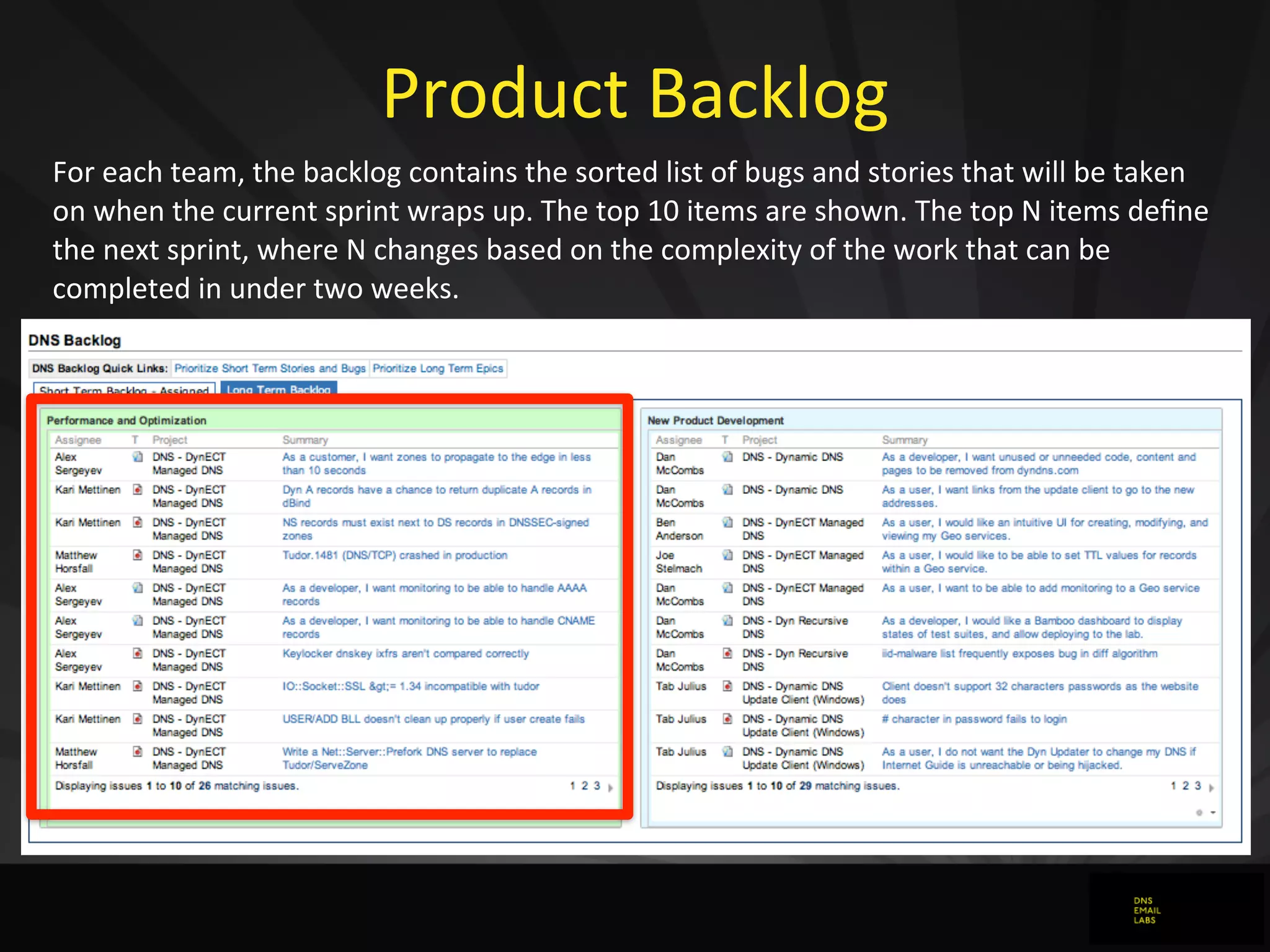Open Client doesn't support 32 characters passwords issue

point(1040,693)
